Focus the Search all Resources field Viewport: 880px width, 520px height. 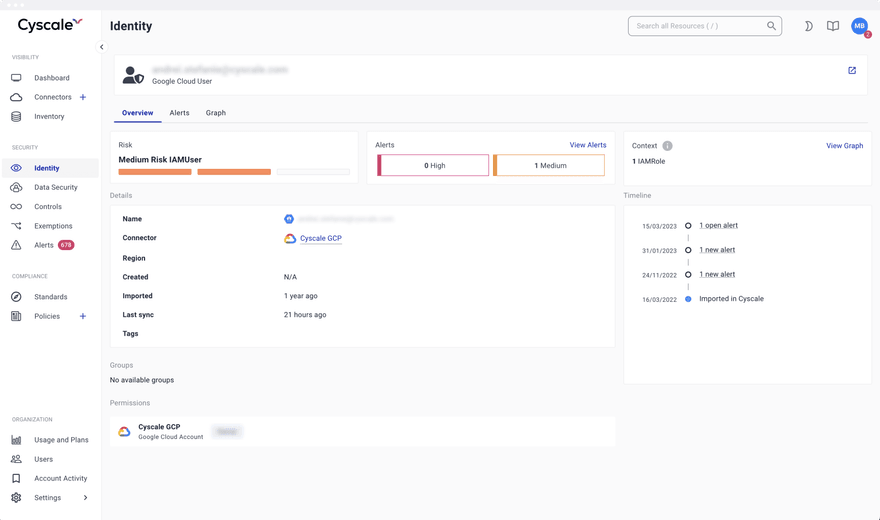pos(695,26)
